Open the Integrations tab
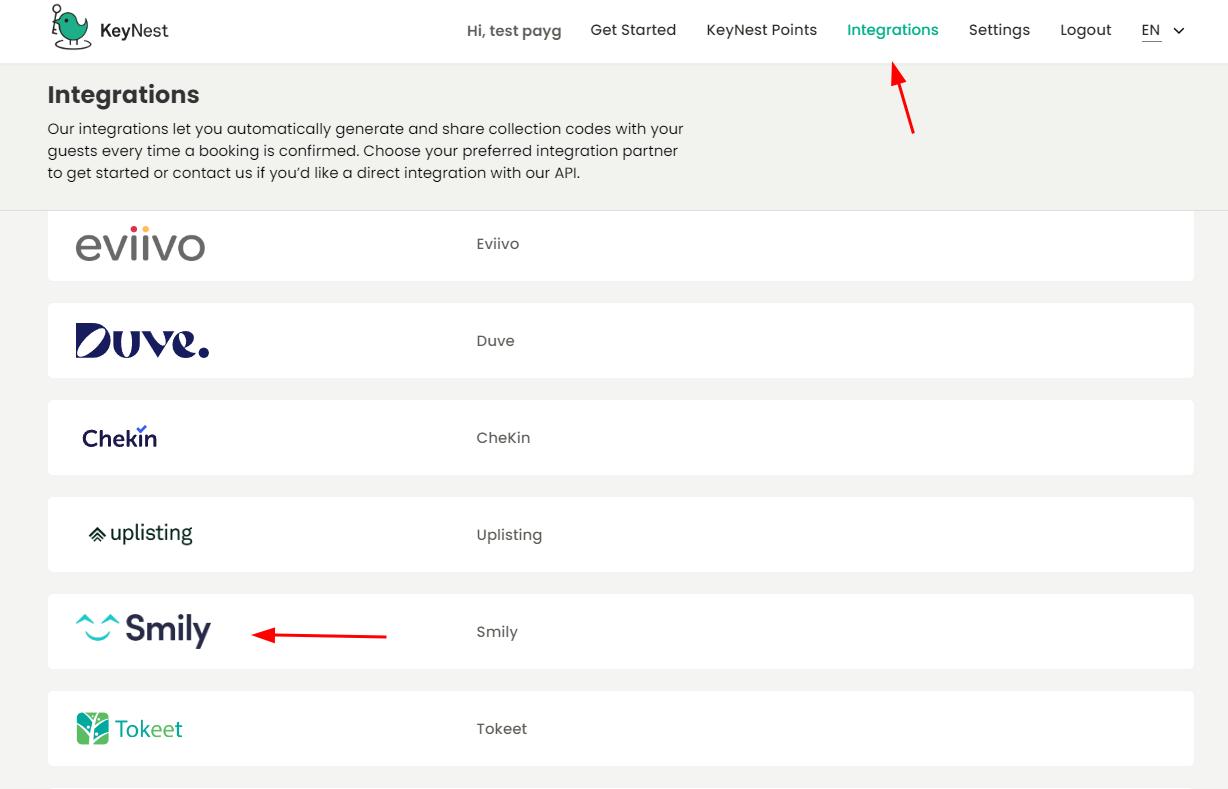This screenshot has height=789, width=1228. click(892, 30)
